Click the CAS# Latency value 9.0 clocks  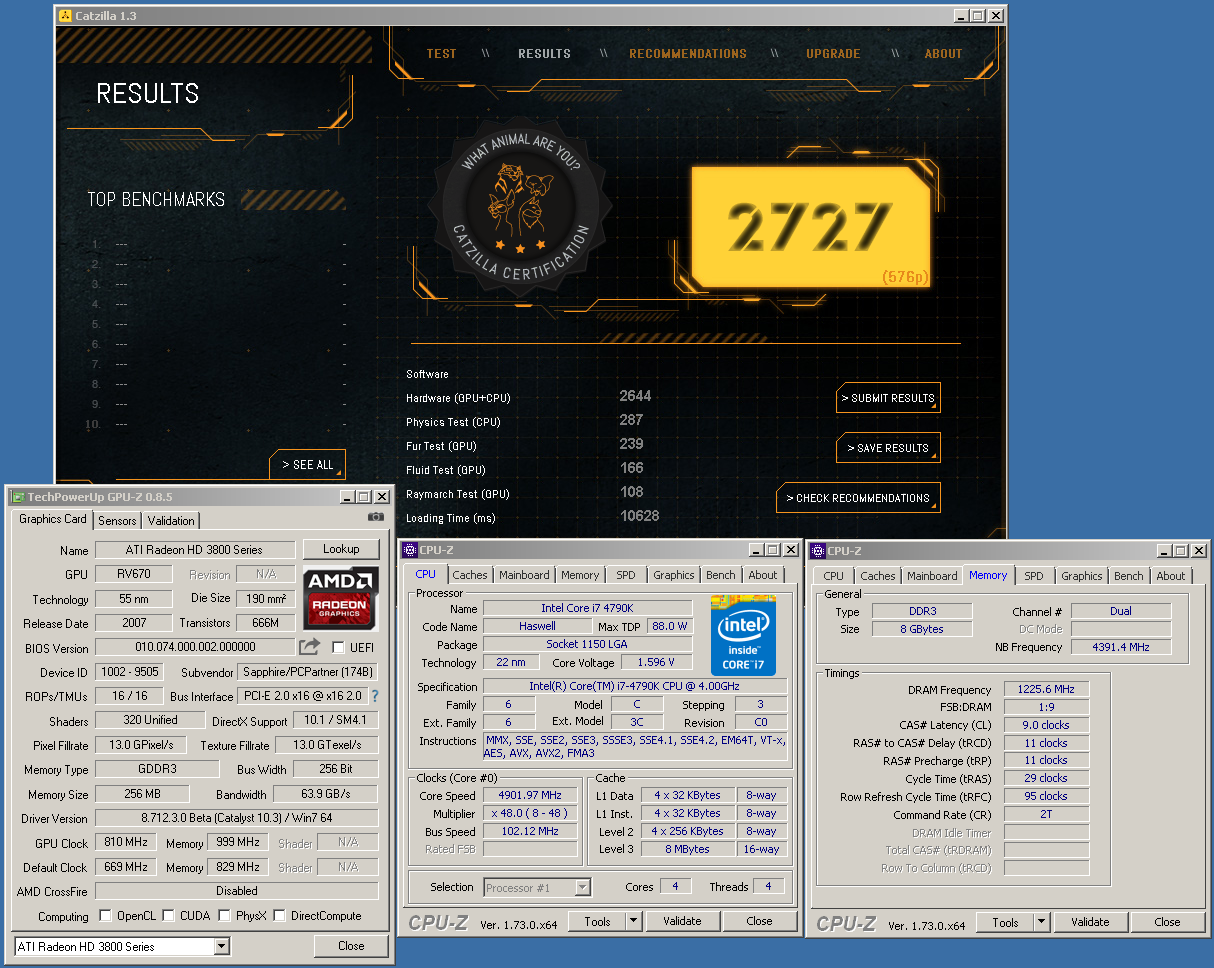(x=1046, y=725)
